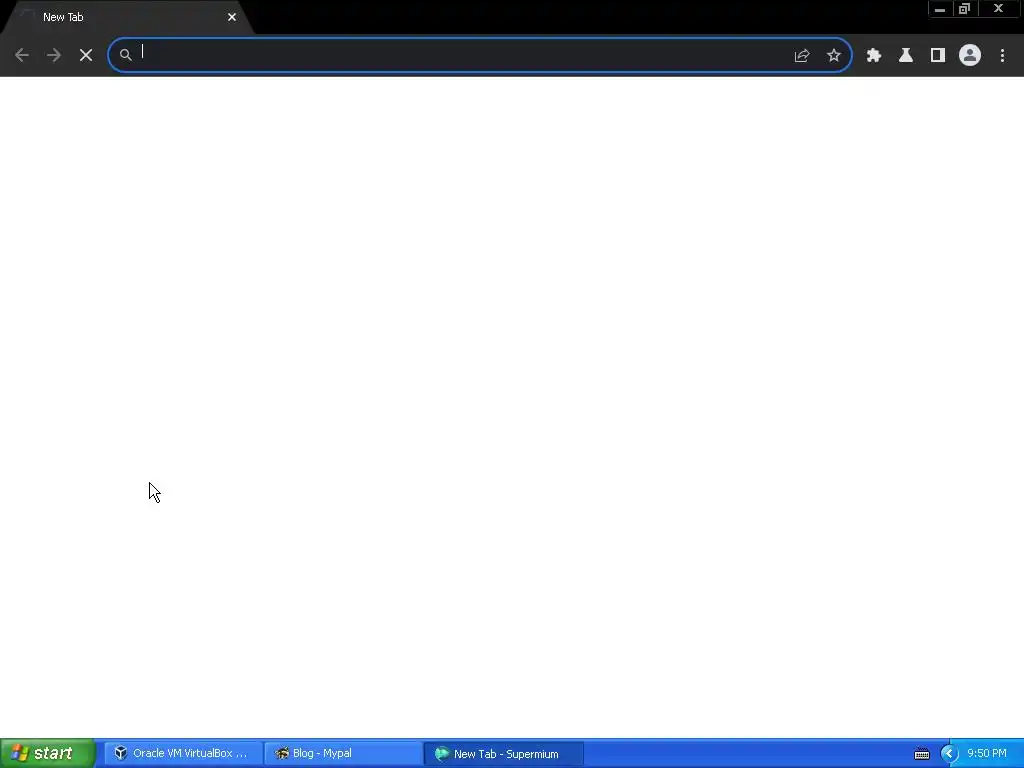Viewport: 1024px width, 768px height.
Task: Click New Tab - Supermium taskbar button
Action: (504, 754)
